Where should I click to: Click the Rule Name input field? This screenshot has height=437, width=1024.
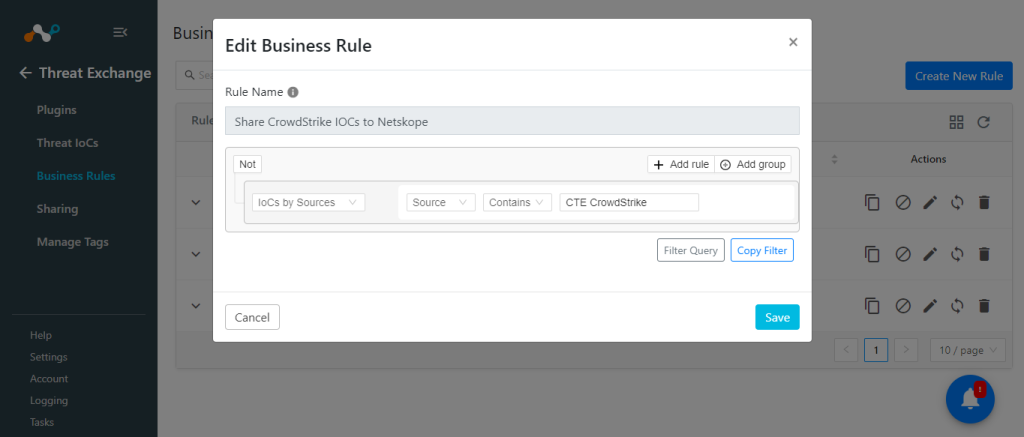pyautogui.click(x=512, y=121)
